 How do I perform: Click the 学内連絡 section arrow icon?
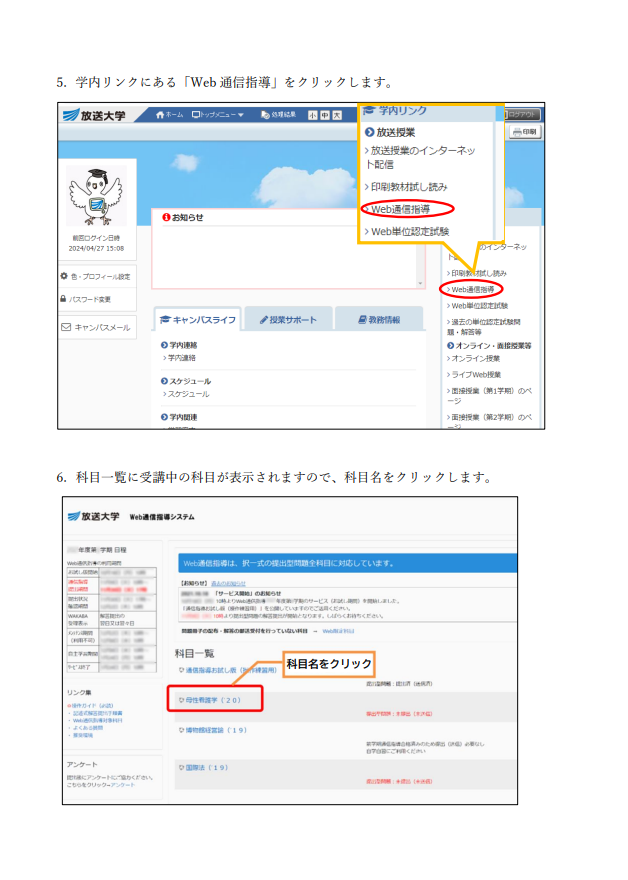[x=164, y=345]
